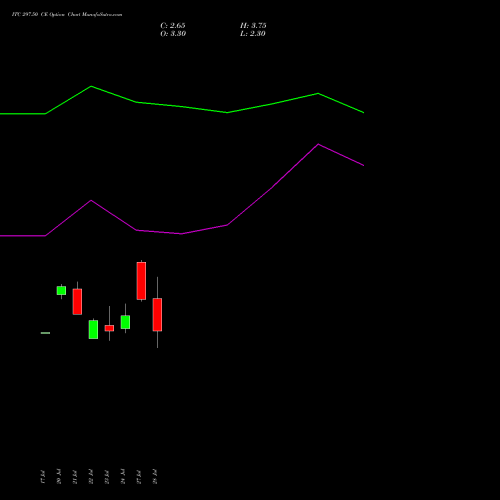Screen dimensions: 500x500
Task: Click the last red candle for 28 Jul
Action: [x=157, y=314]
